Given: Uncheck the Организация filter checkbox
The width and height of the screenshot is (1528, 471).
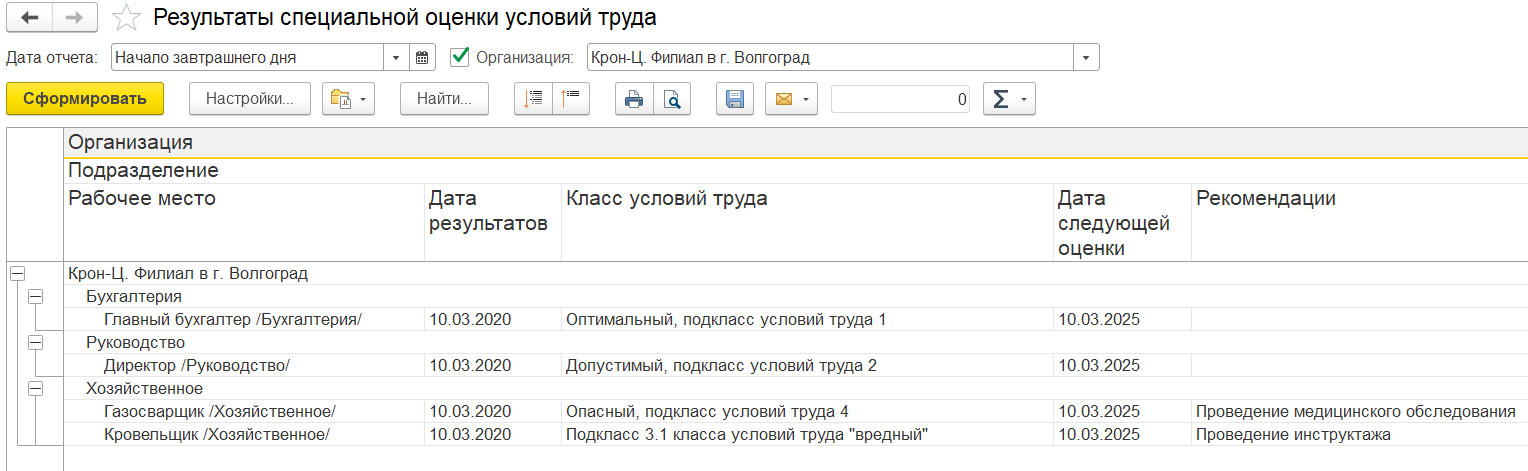Looking at the screenshot, I should point(460,58).
